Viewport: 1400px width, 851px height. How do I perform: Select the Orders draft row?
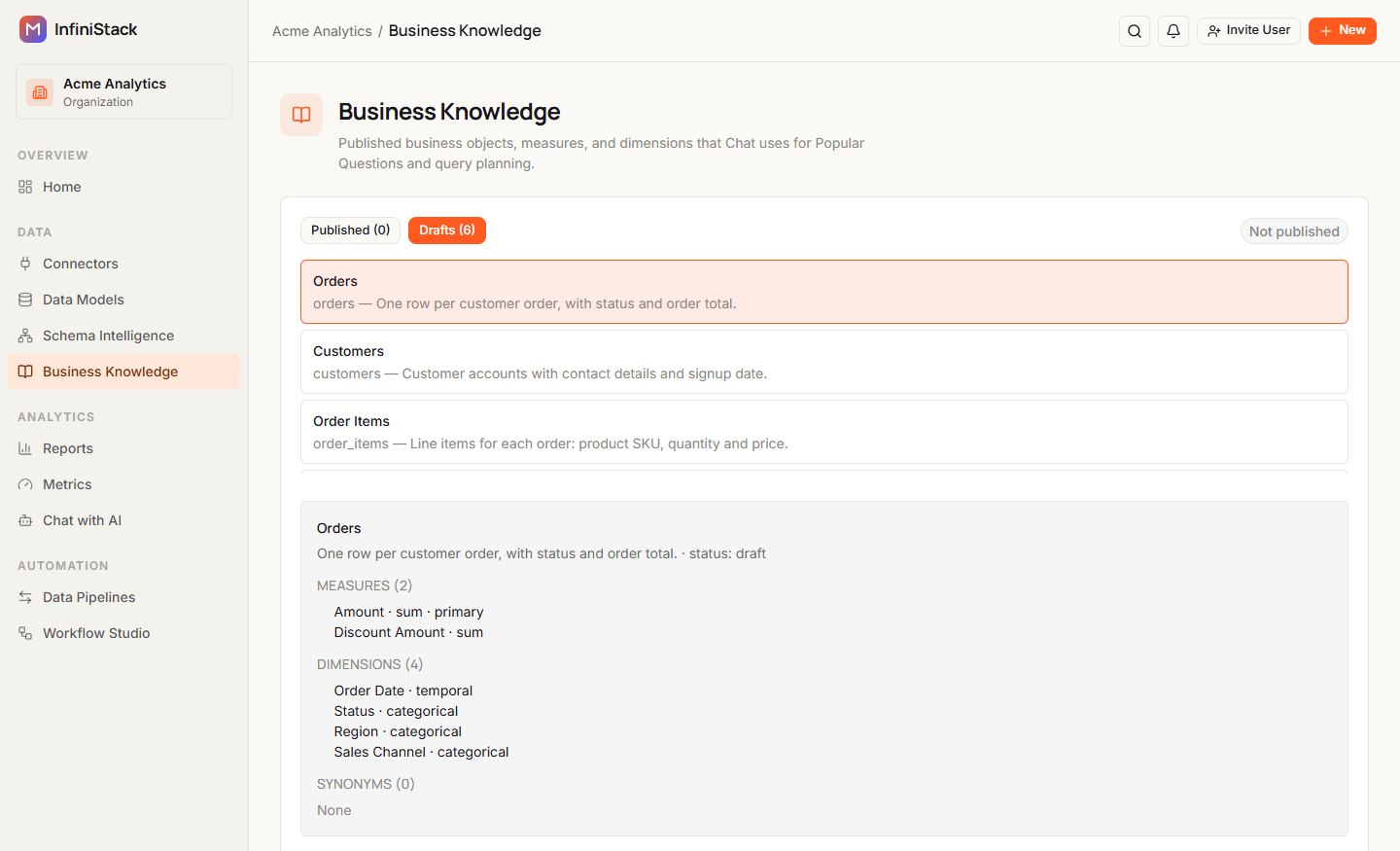pyautogui.click(x=824, y=292)
